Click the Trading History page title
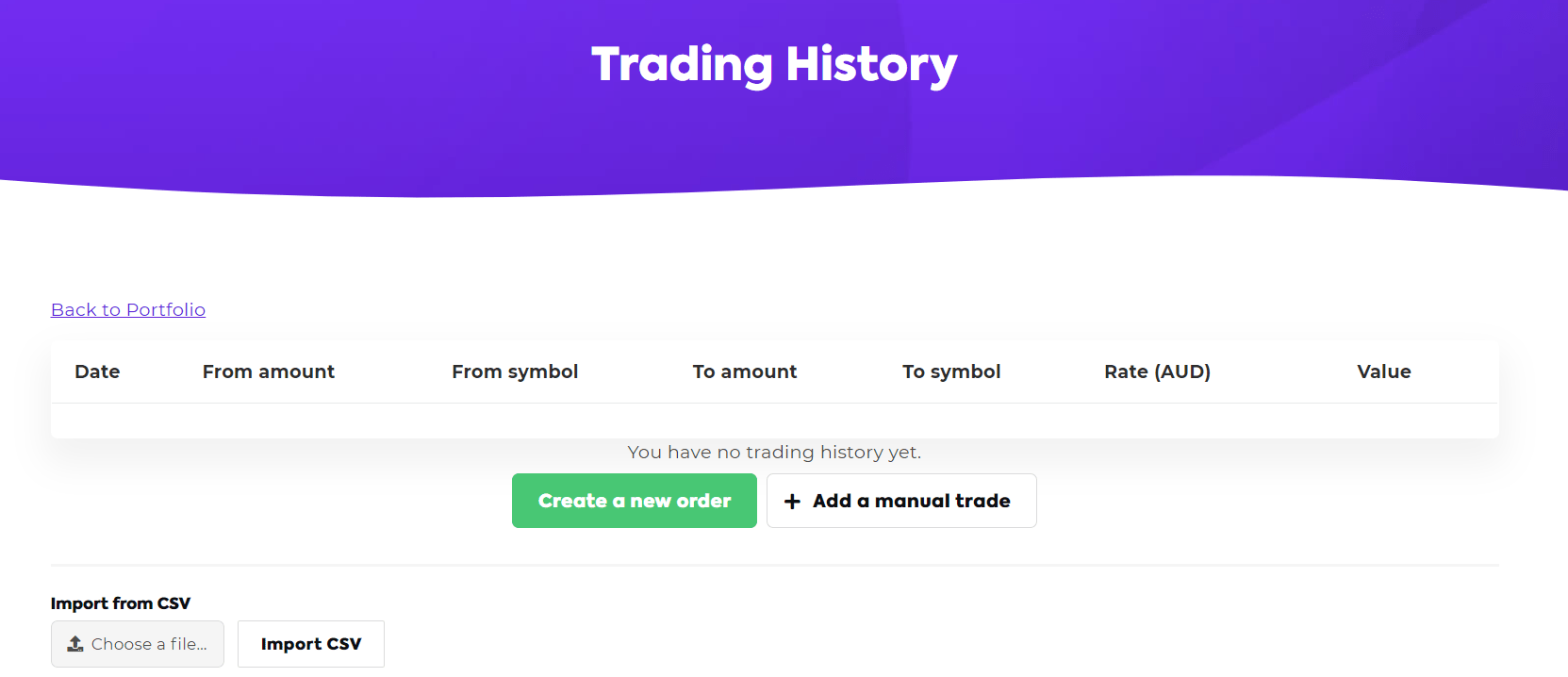Image resolution: width=1568 pixels, height=677 pixels. pos(773,64)
